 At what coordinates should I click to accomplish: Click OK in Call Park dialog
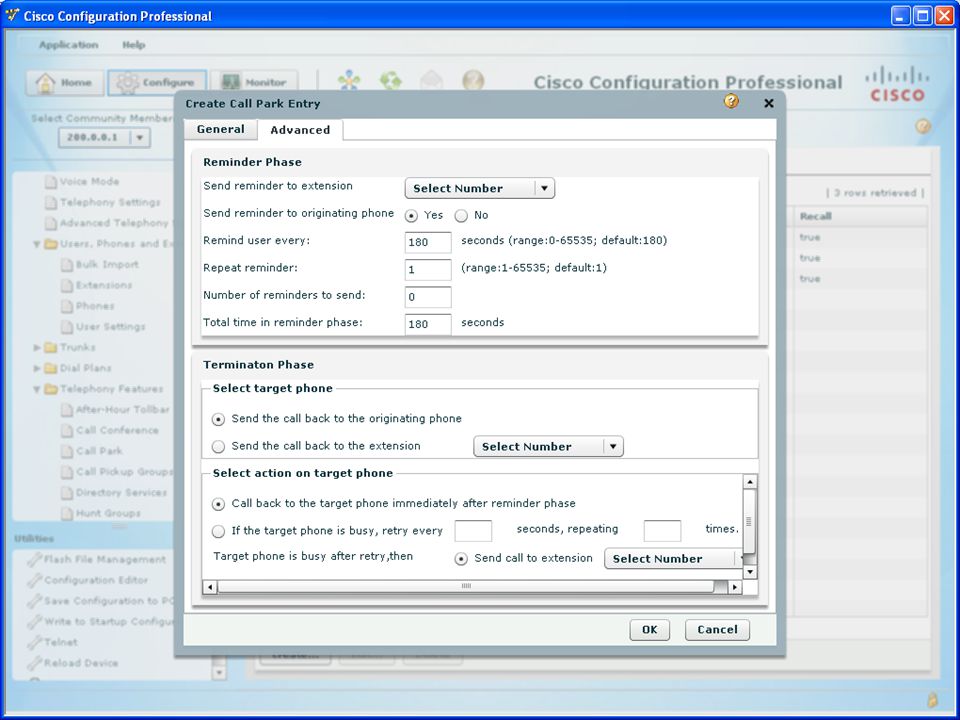click(x=650, y=630)
